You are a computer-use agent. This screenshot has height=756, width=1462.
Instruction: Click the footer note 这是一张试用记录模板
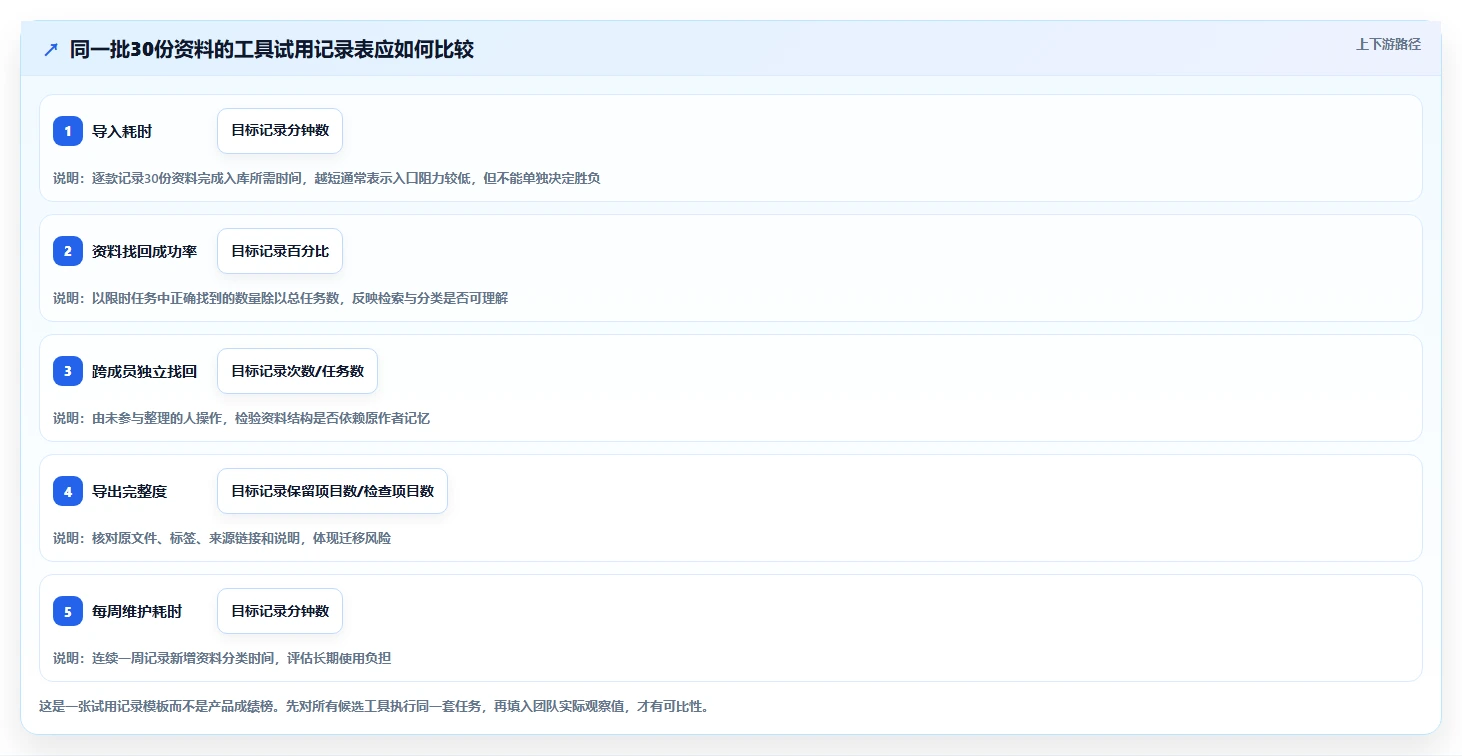click(x=374, y=706)
